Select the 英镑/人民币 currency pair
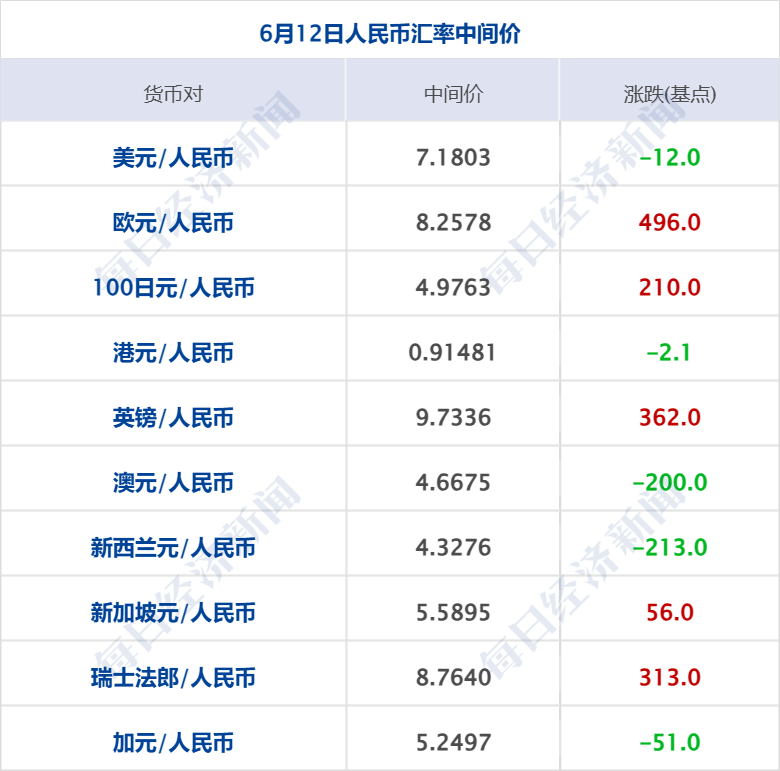The width and height of the screenshot is (780, 771). click(x=173, y=417)
